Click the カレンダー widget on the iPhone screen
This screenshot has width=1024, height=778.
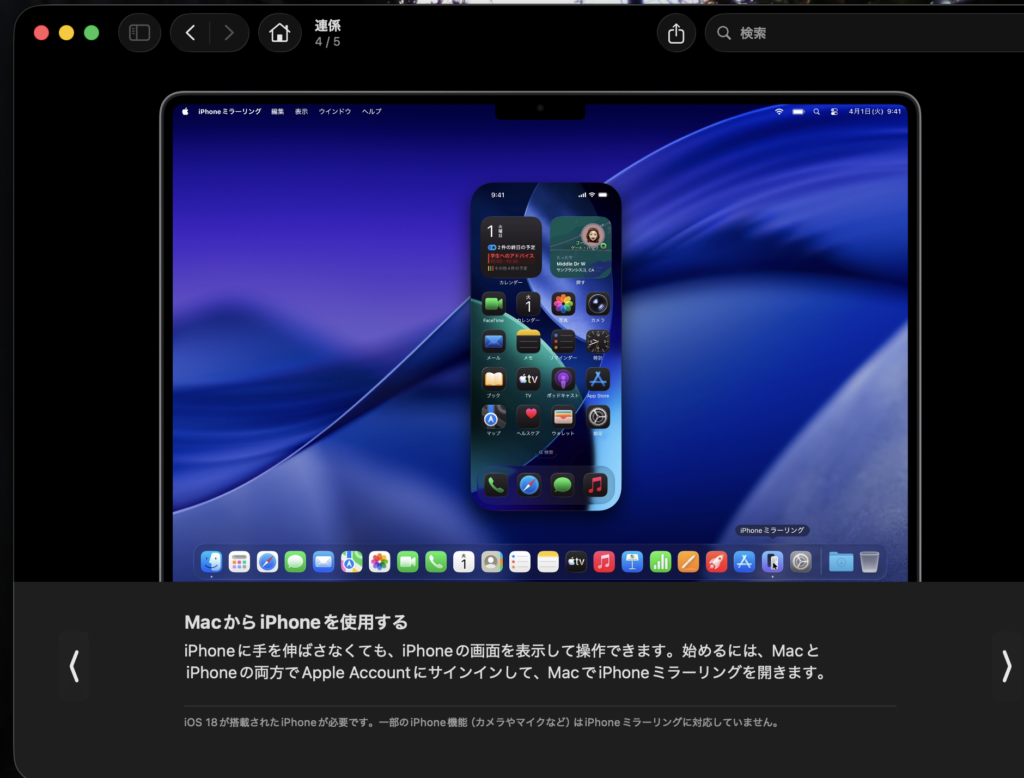[511, 247]
